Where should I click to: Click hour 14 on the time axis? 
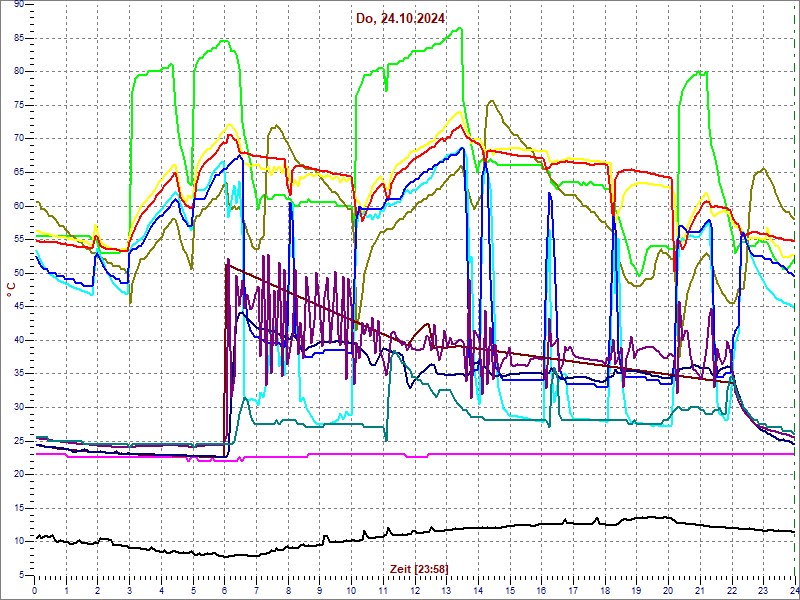(x=478, y=590)
